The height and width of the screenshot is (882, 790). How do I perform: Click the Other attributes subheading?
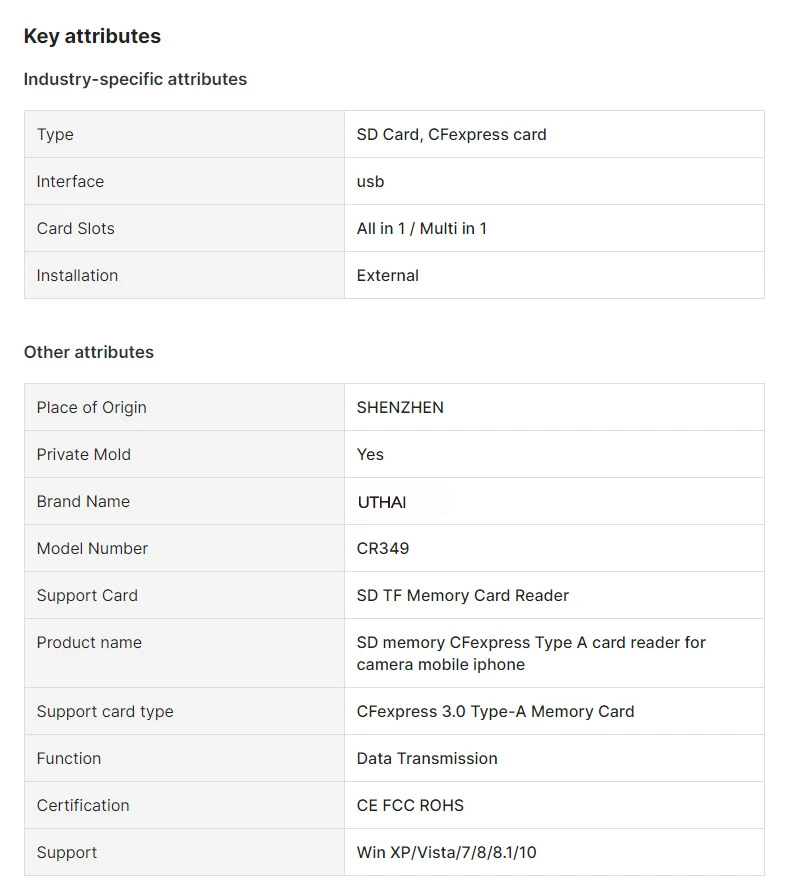pyautogui.click(x=89, y=352)
